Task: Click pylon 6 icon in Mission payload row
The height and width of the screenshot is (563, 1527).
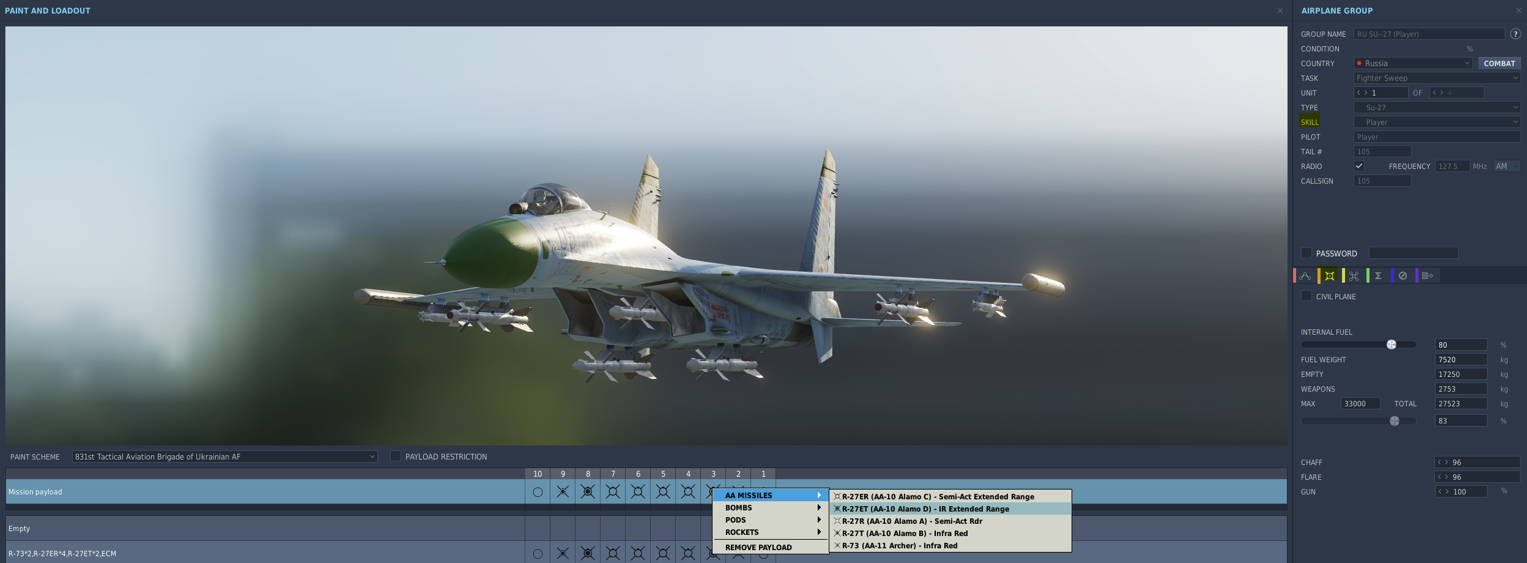Action: tap(638, 492)
